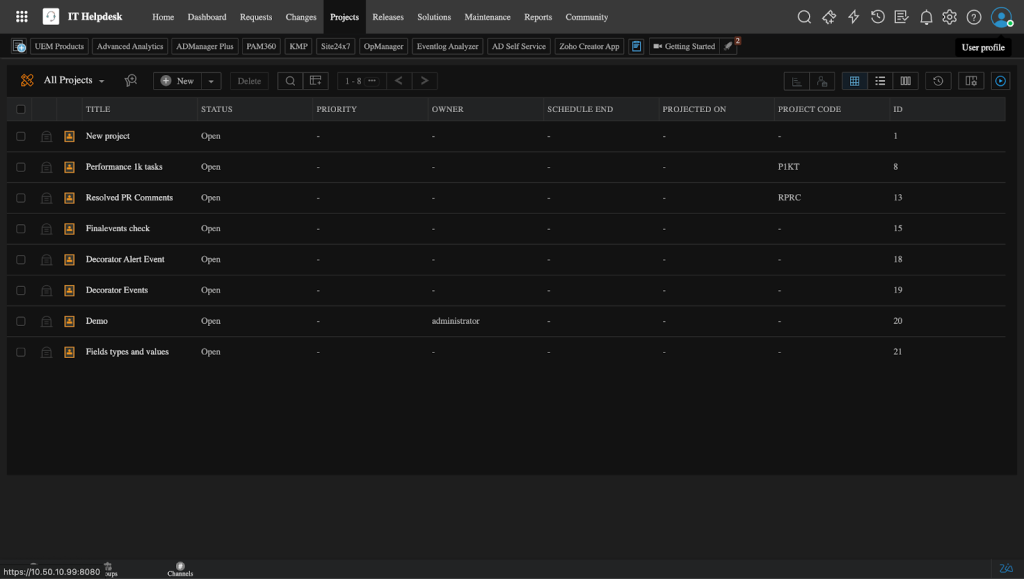1024x579 pixels.
Task: Sort by SCHEDULE END column header
Action: (580, 109)
